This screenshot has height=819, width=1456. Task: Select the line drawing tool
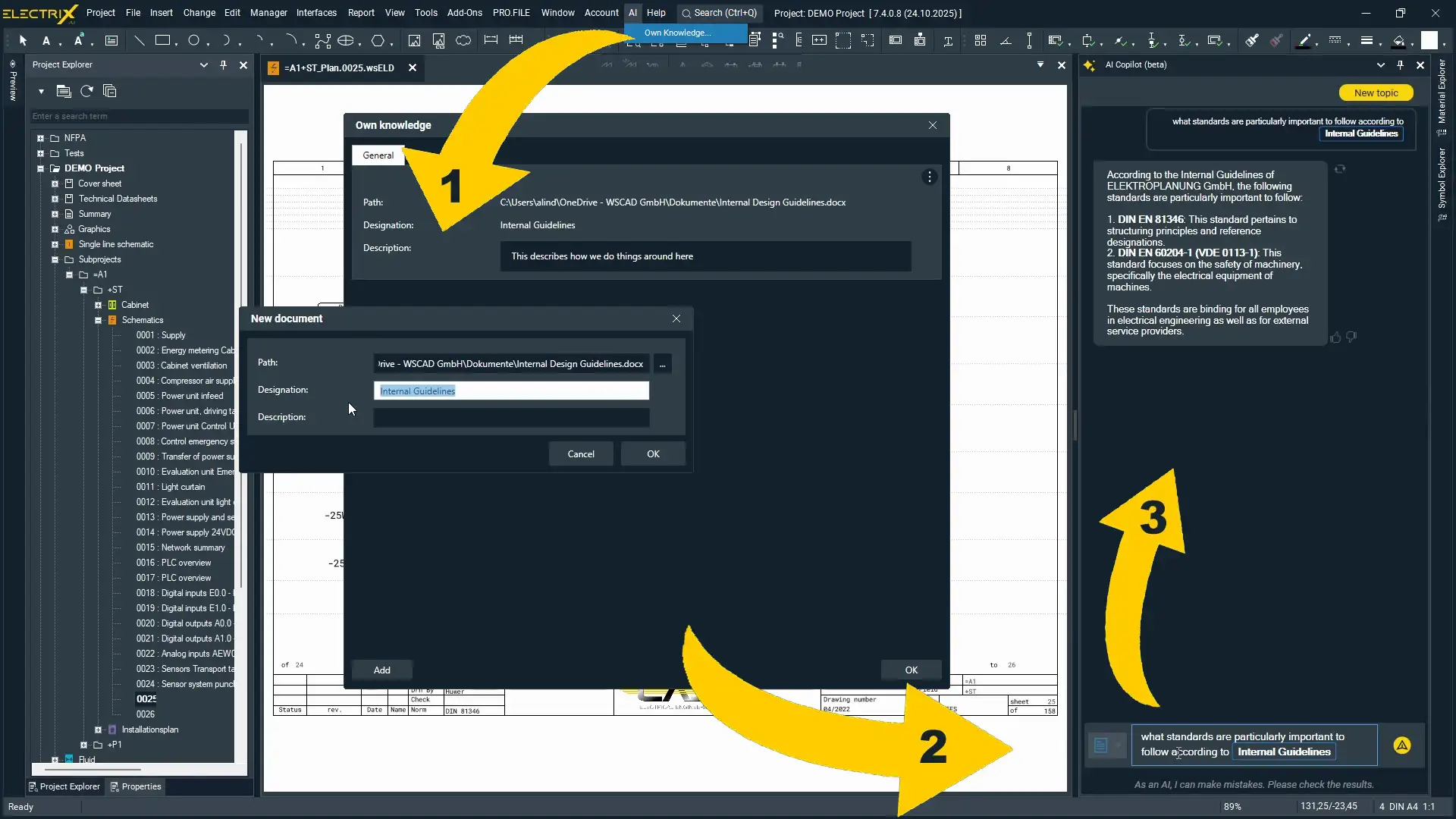click(140, 41)
